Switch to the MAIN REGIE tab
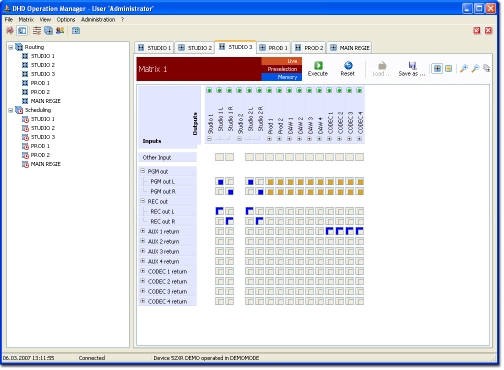The height and width of the screenshot is (370, 504). click(x=350, y=48)
